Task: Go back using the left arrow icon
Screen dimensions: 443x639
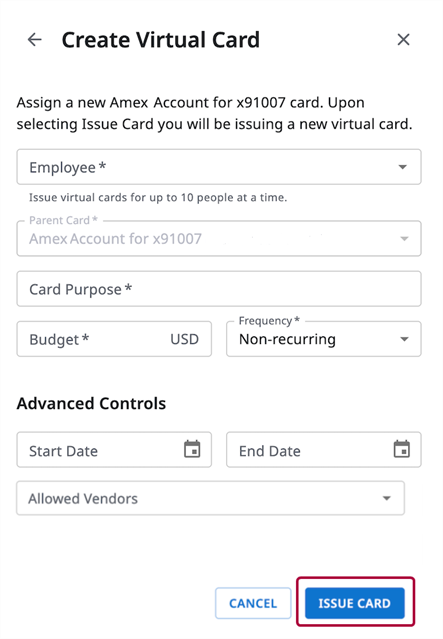Action: pyautogui.click(x=35, y=40)
